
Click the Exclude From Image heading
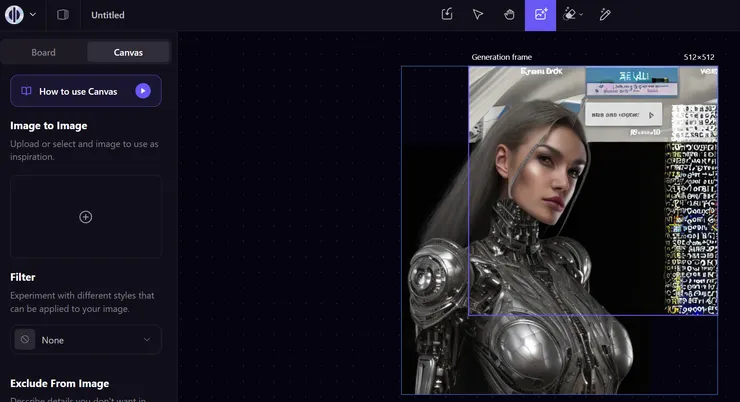(59, 383)
